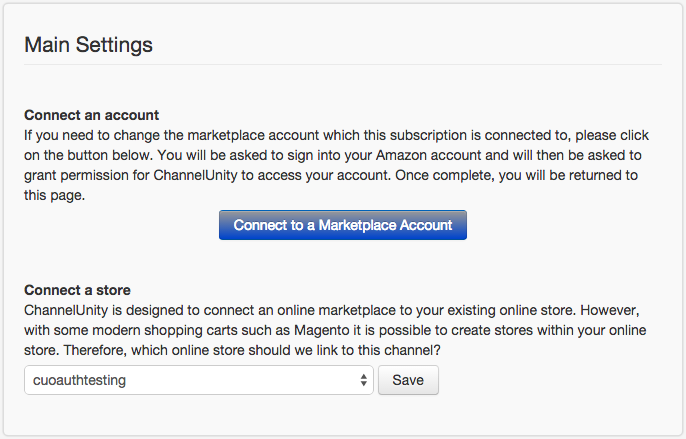This screenshot has width=686, height=439.
Task: Save the selected online store
Action: pyautogui.click(x=408, y=380)
